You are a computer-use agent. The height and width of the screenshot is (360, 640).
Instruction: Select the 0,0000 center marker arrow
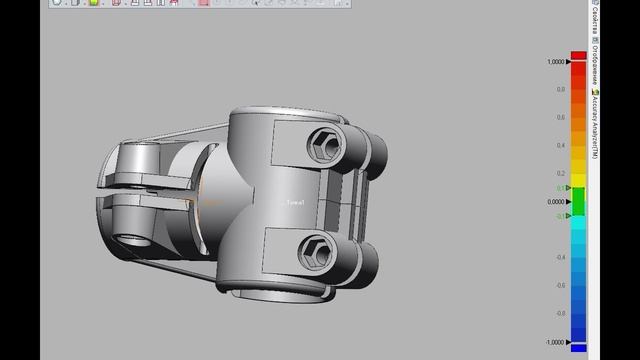point(568,202)
